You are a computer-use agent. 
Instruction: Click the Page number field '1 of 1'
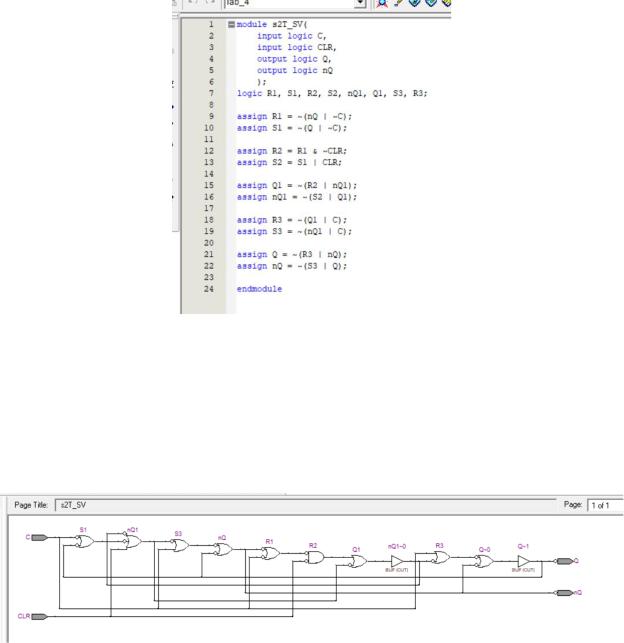pos(606,505)
